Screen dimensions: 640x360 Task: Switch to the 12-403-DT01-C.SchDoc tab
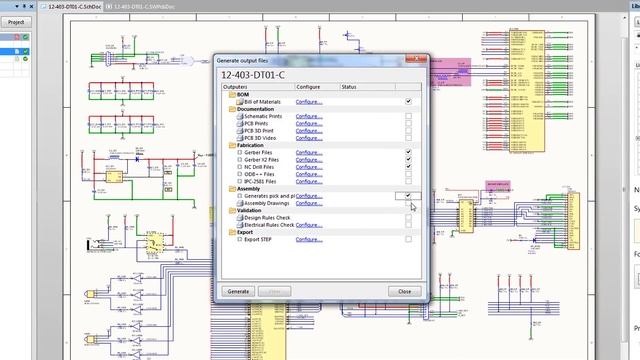coord(71,7)
